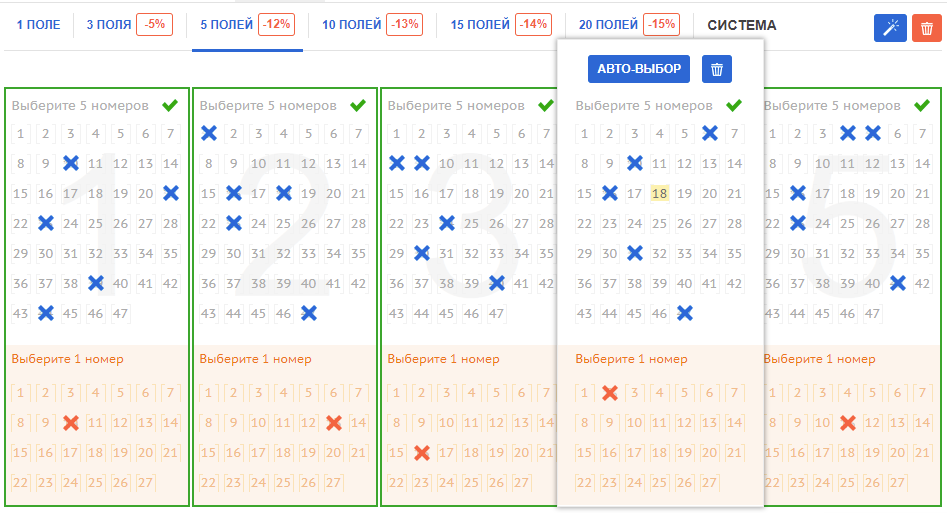Select highlighted number 18 in field 4
The height and width of the screenshot is (513, 947).
pyautogui.click(x=660, y=193)
